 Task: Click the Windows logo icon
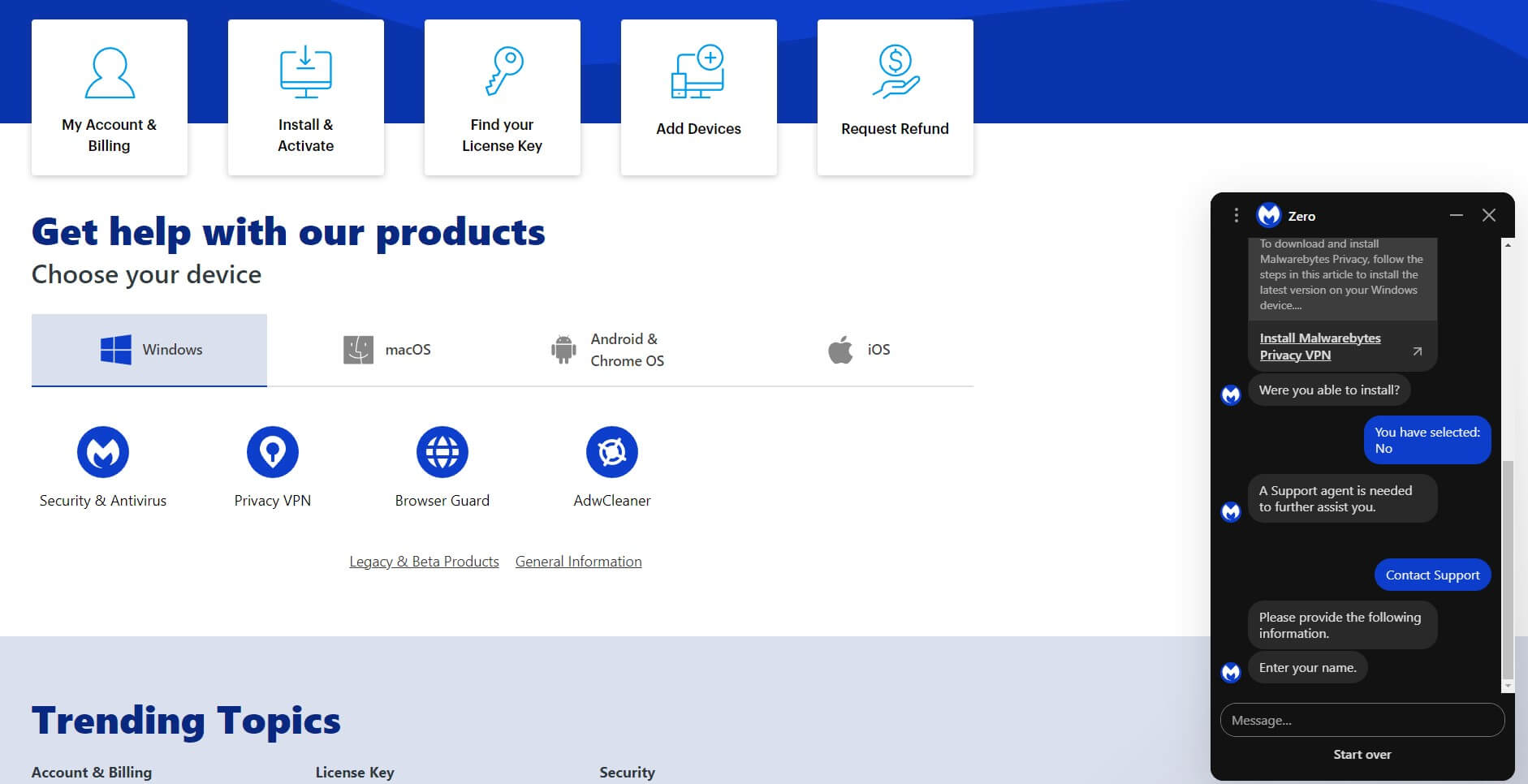(116, 350)
